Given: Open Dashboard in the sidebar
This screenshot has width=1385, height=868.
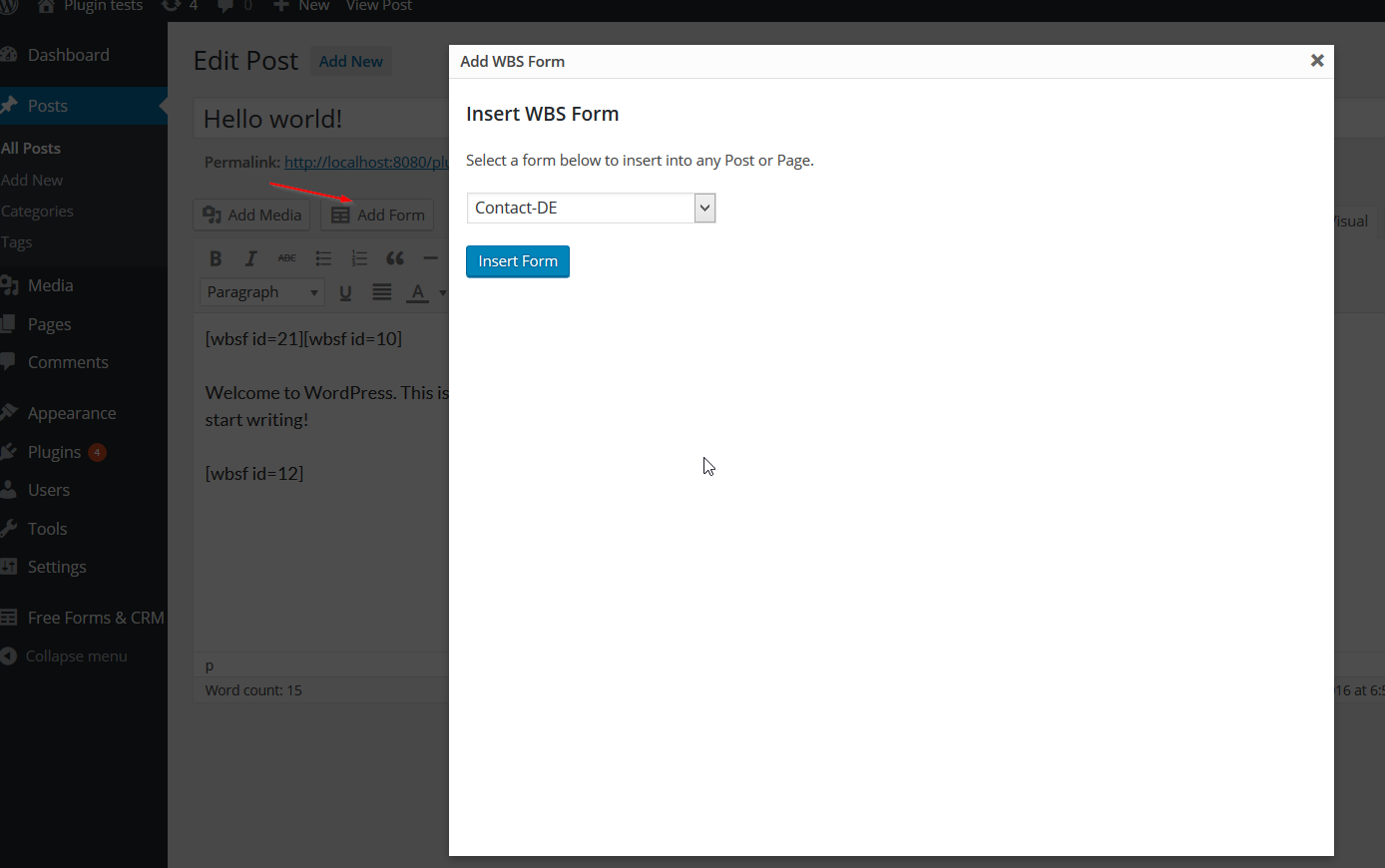Looking at the screenshot, I should click(68, 55).
